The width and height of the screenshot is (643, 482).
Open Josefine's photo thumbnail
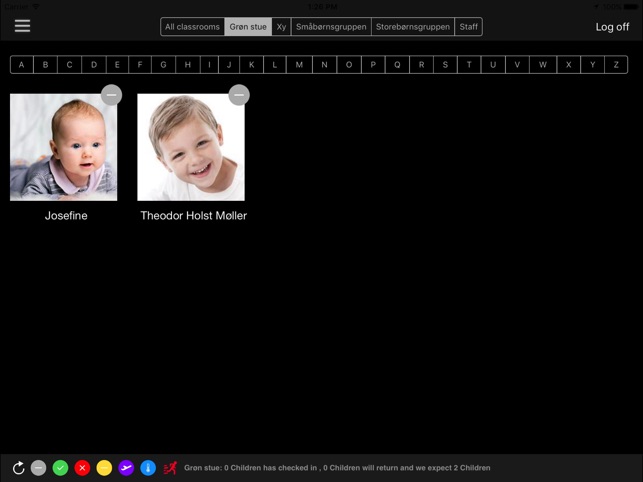tap(64, 147)
